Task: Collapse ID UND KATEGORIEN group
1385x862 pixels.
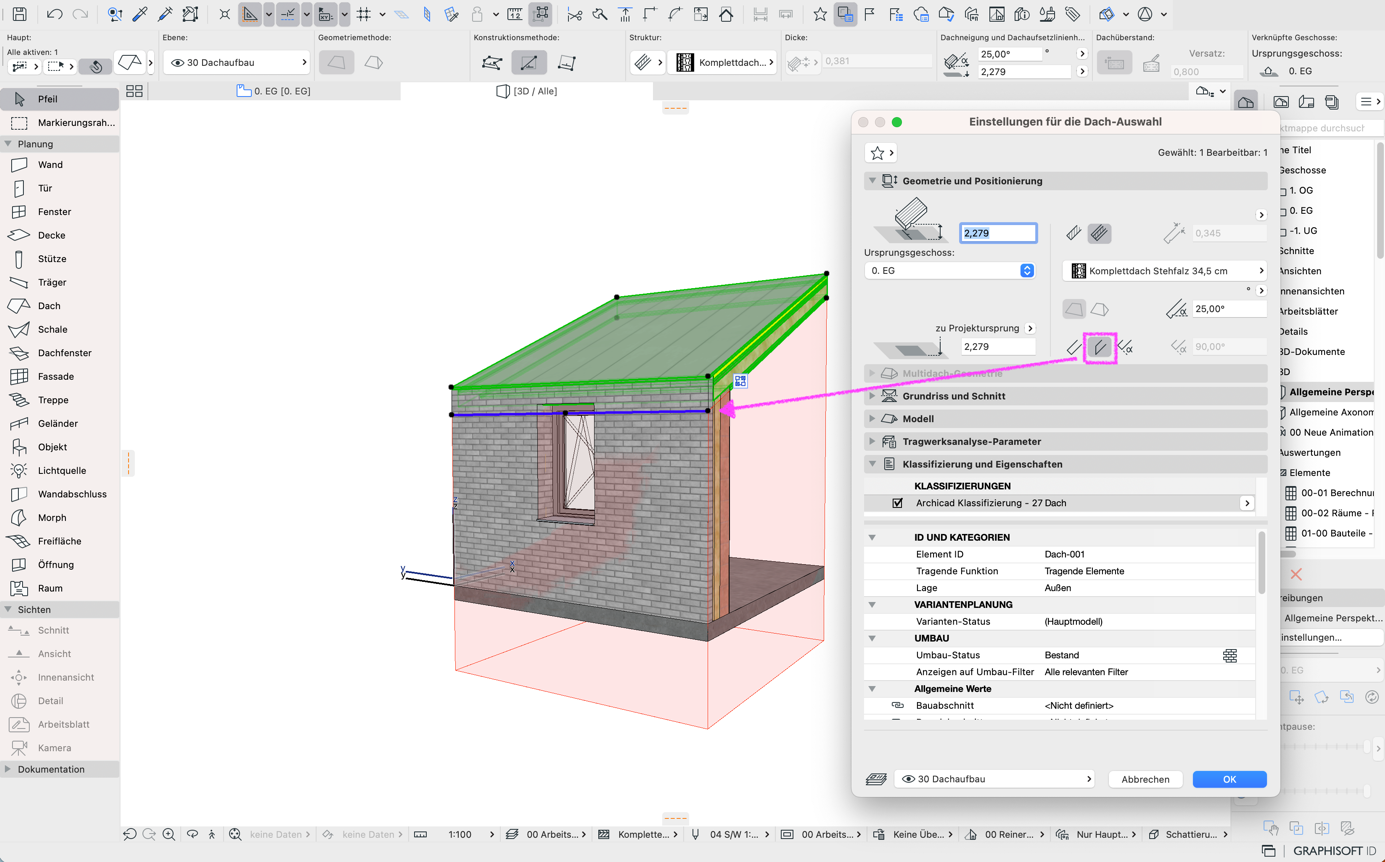Action: coord(872,537)
